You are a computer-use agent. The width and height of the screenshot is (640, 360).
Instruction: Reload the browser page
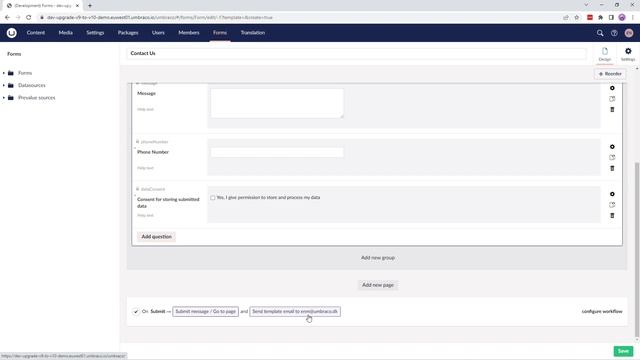(x=29, y=18)
